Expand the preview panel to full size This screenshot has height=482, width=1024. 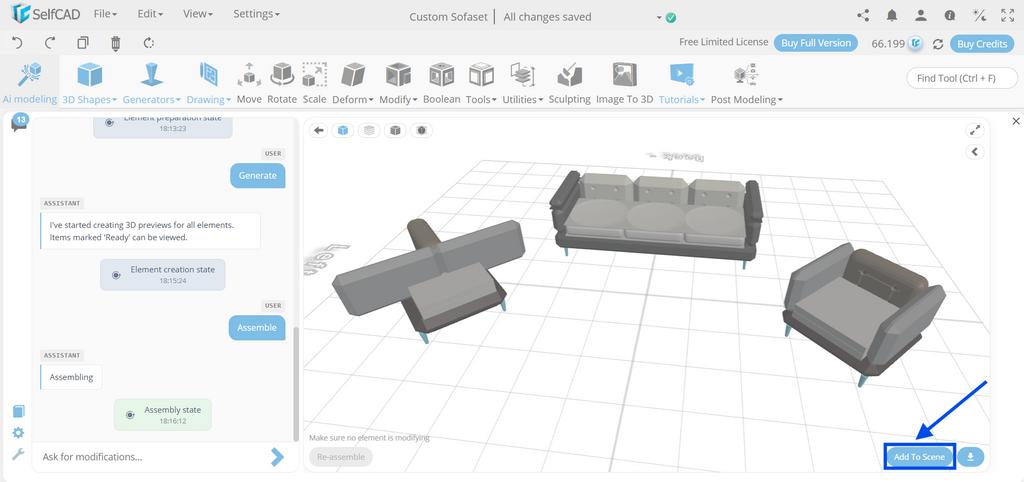point(975,130)
